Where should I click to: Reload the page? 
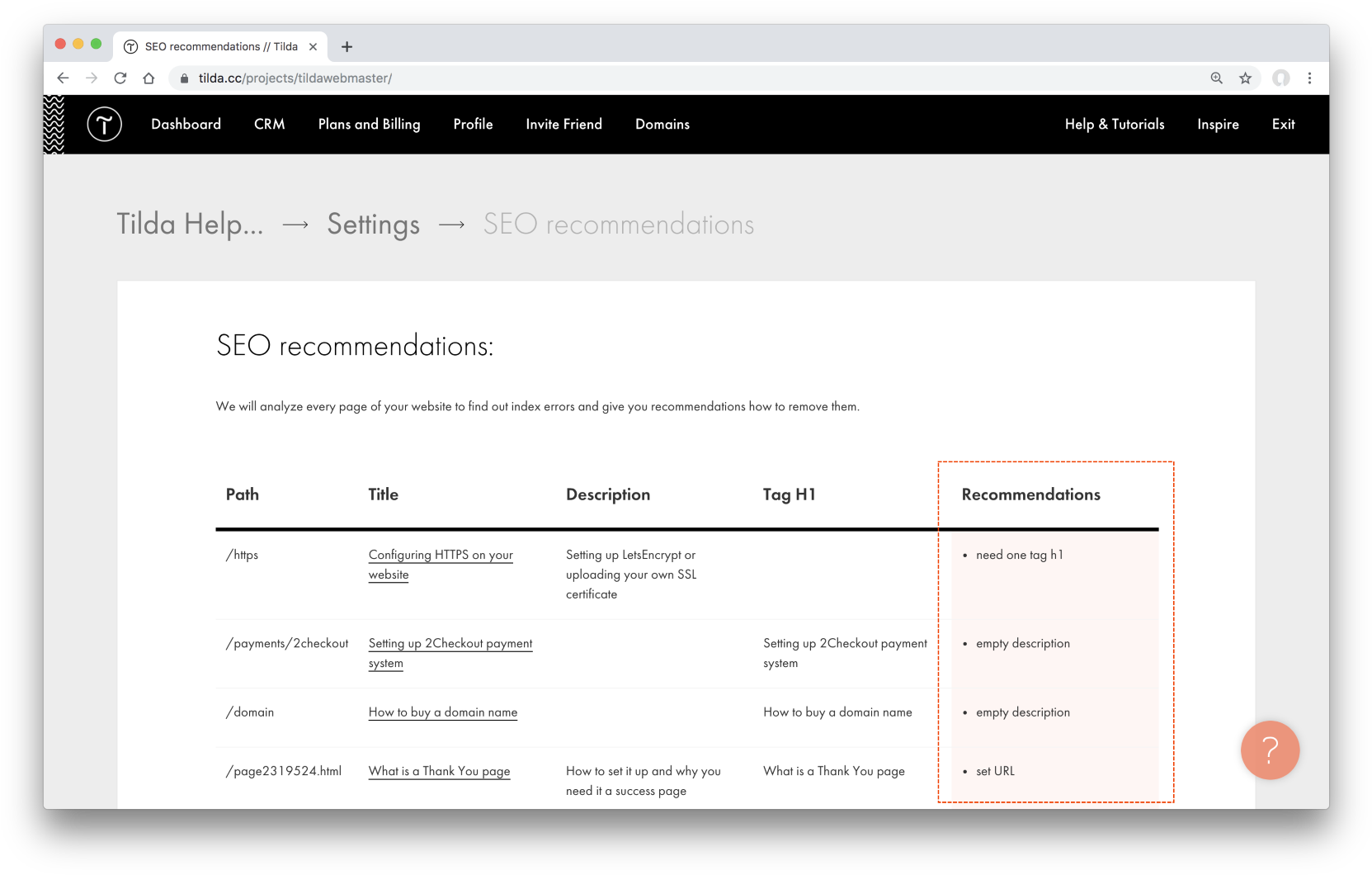point(120,78)
